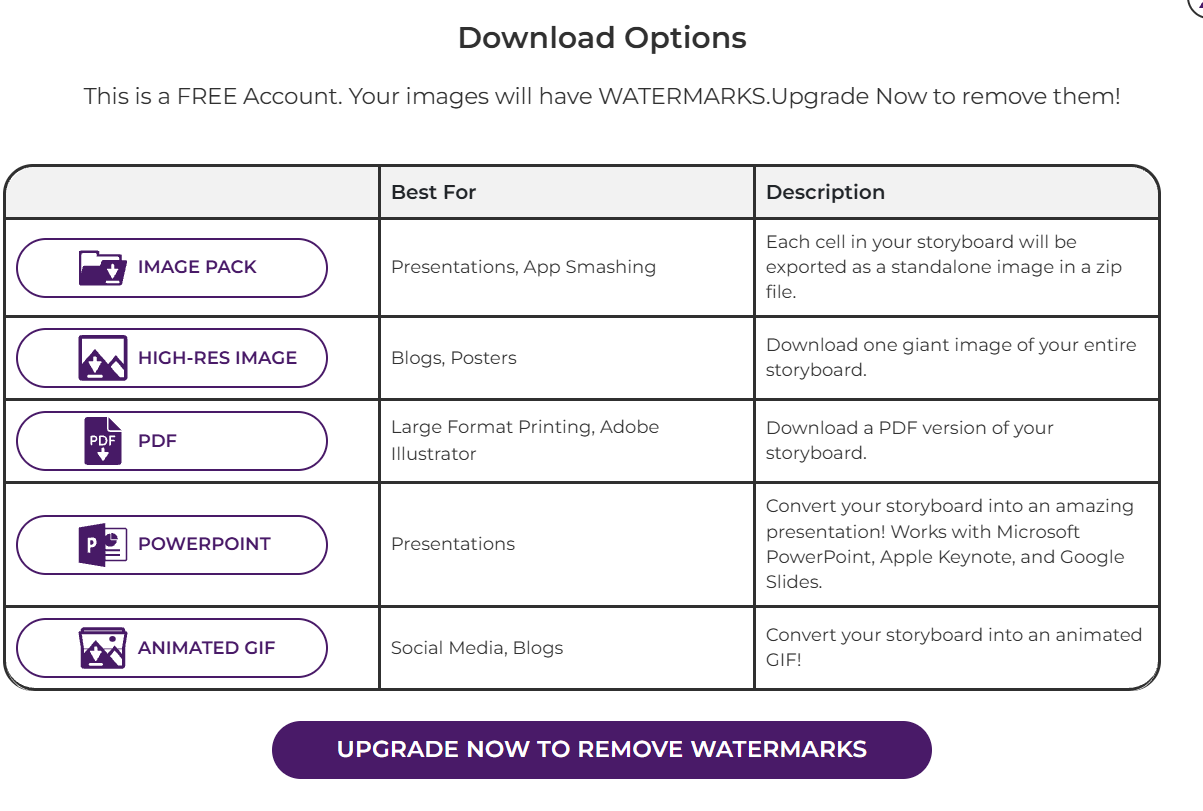Click the PowerPoint row description text
Image resolution: width=1203 pixels, height=811 pixels.
coord(950,544)
